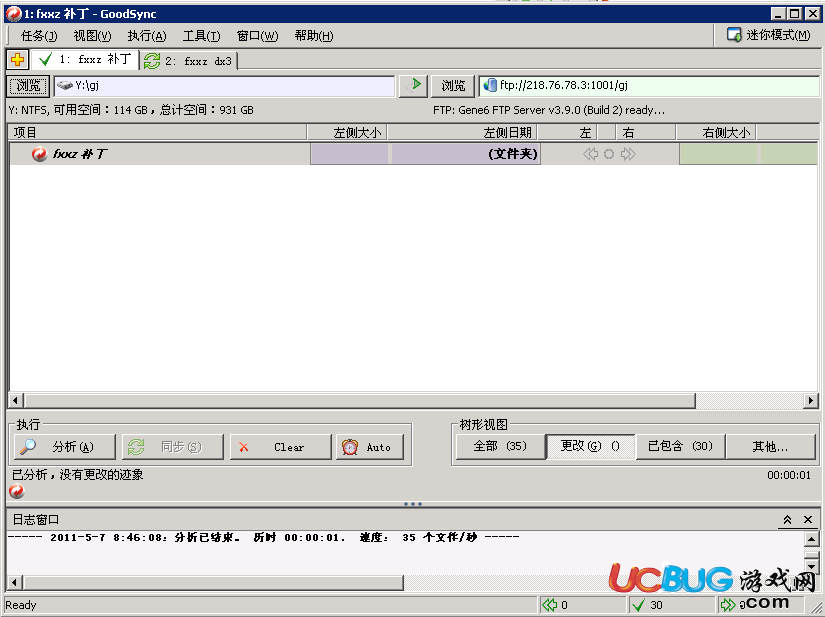Click the yellow plus new job icon

[x=17, y=59]
